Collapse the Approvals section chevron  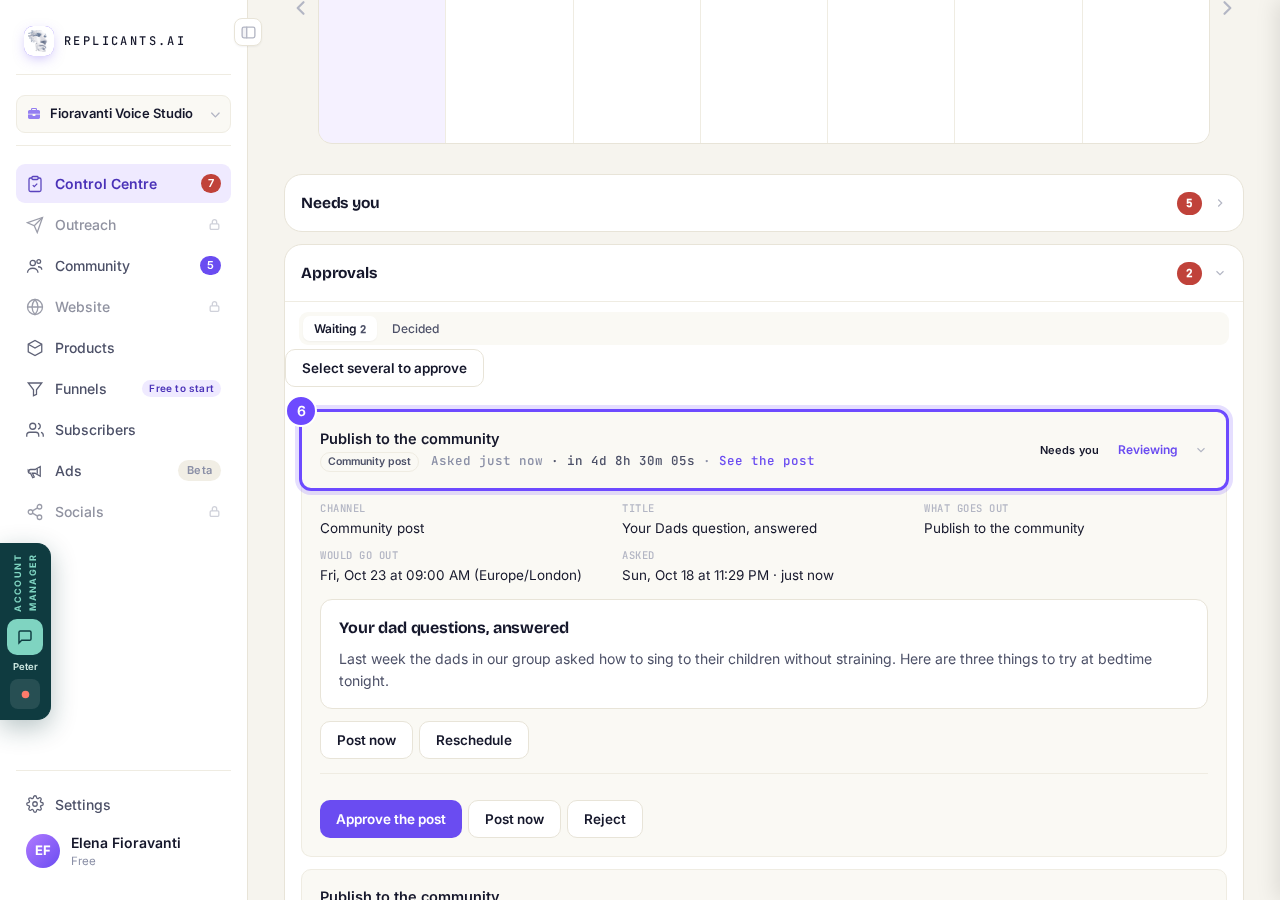point(1220,273)
